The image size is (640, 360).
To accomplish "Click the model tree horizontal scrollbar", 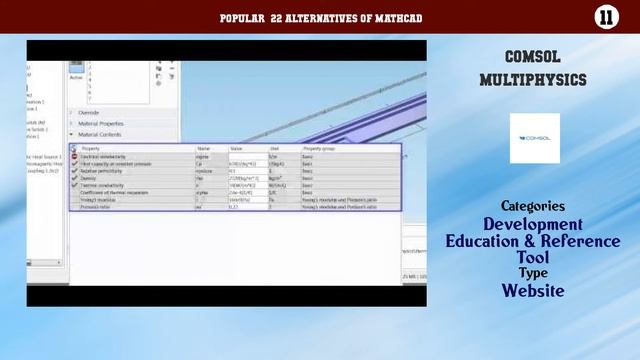I will click(x=44, y=263).
